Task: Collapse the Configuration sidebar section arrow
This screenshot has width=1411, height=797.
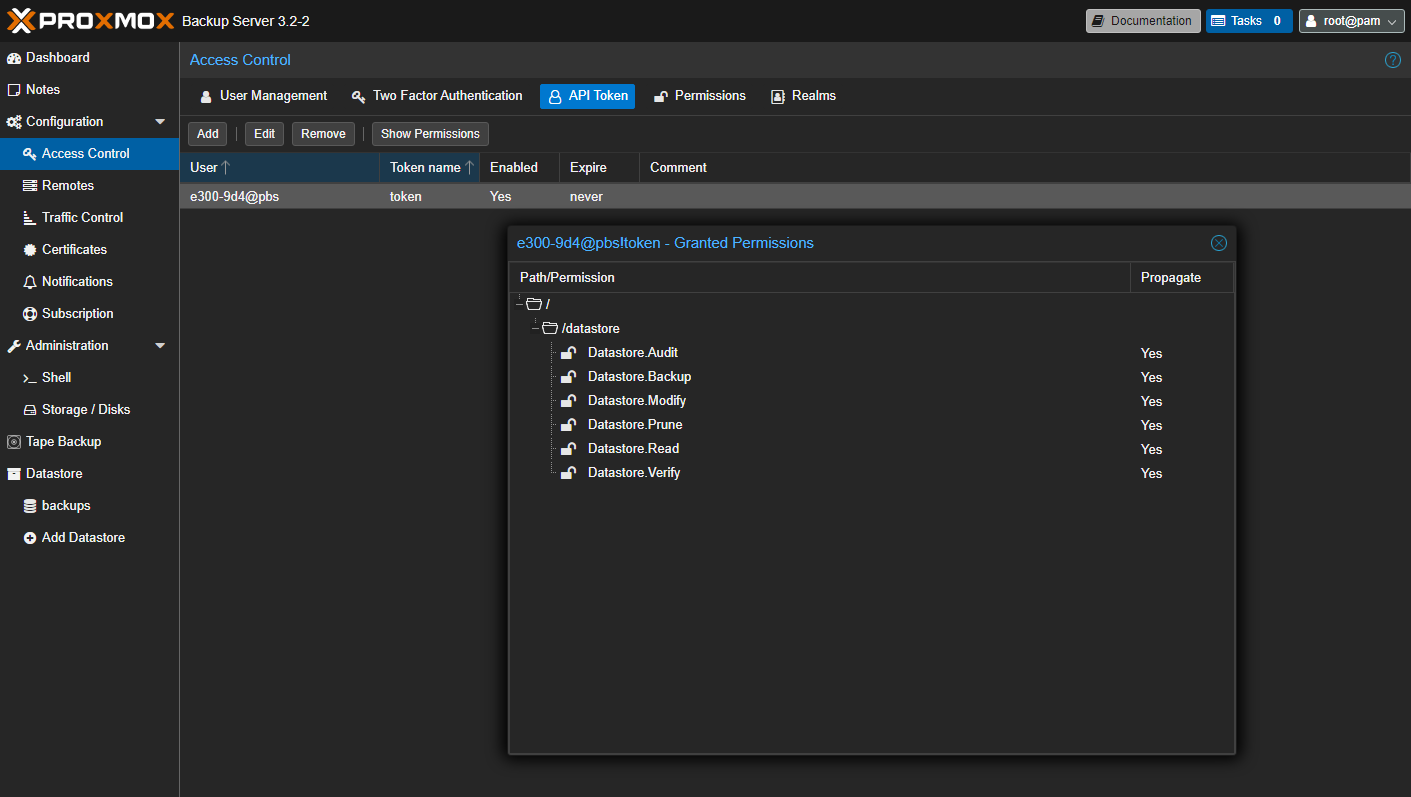Action: (160, 122)
